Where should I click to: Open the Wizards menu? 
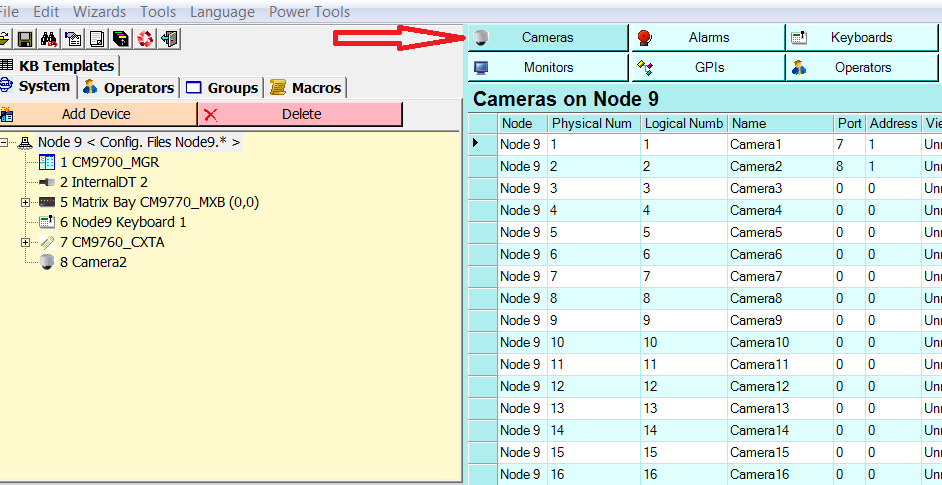click(99, 12)
